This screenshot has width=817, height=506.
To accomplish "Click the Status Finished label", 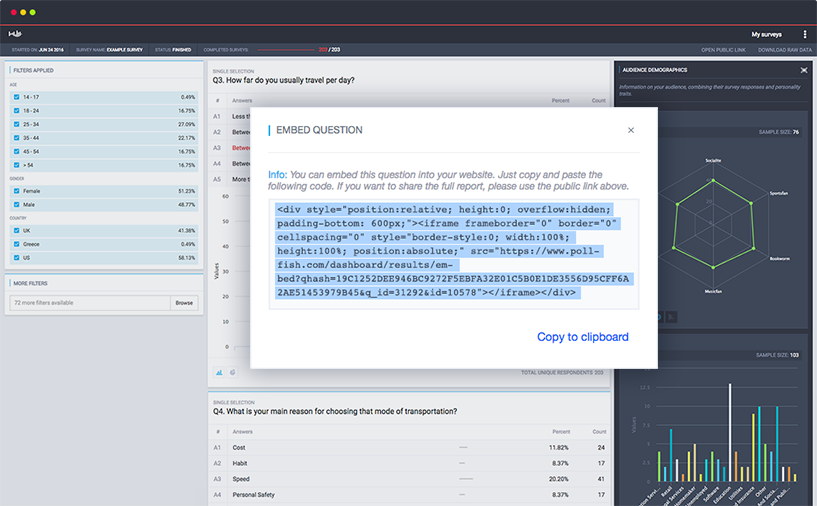I will click(x=173, y=50).
